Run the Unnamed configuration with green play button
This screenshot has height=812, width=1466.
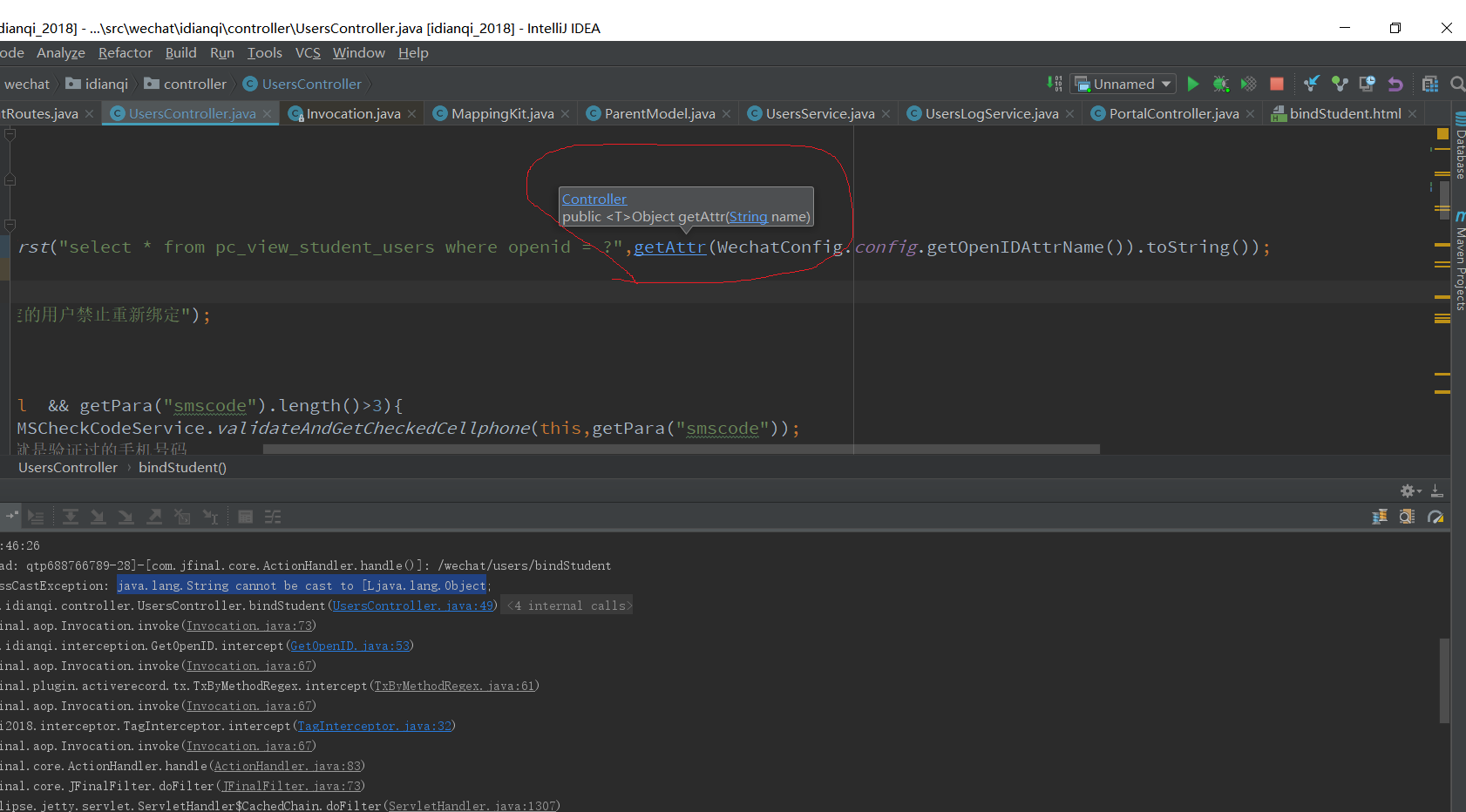(x=1193, y=84)
